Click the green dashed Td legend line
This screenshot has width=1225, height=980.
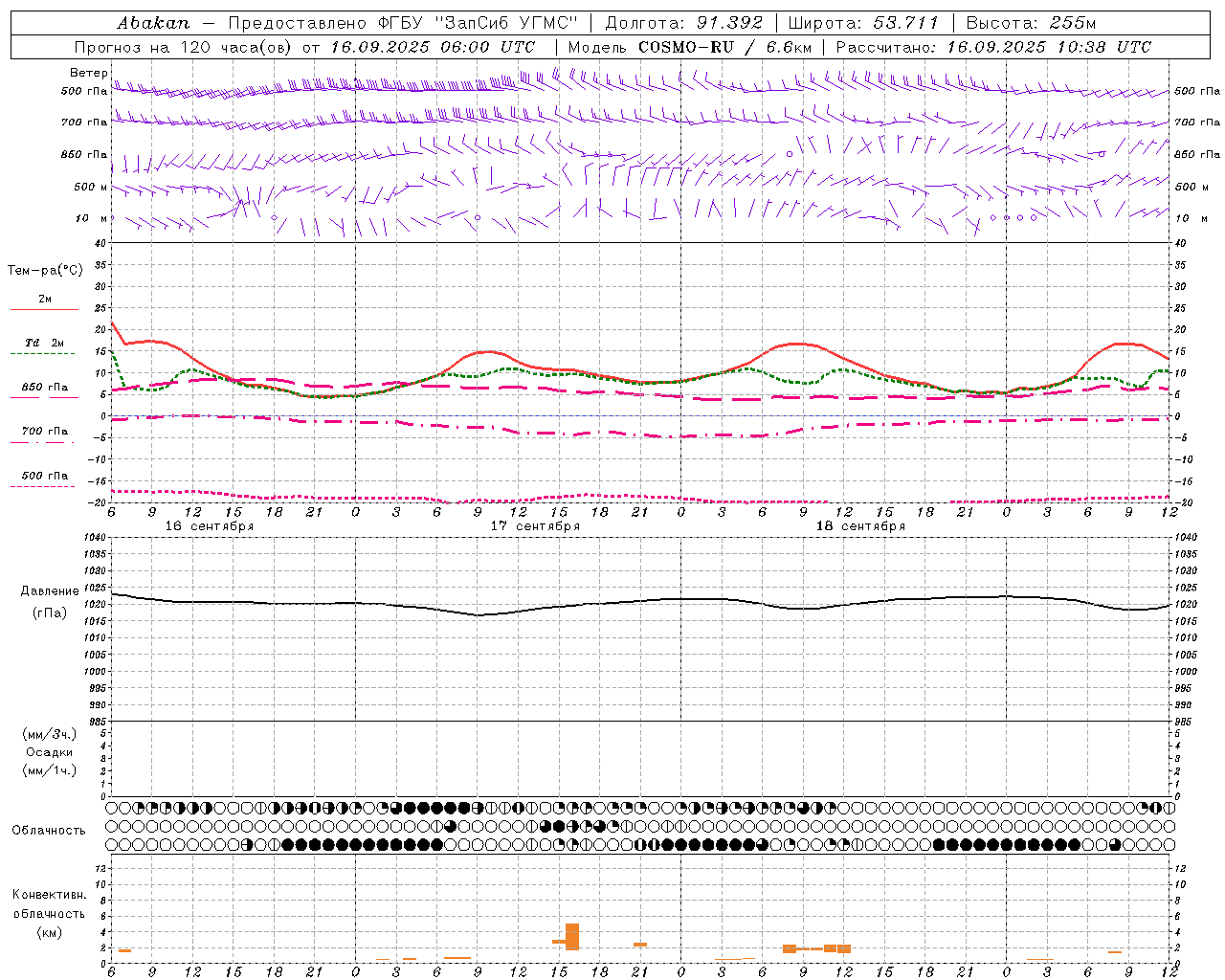click(x=42, y=353)
